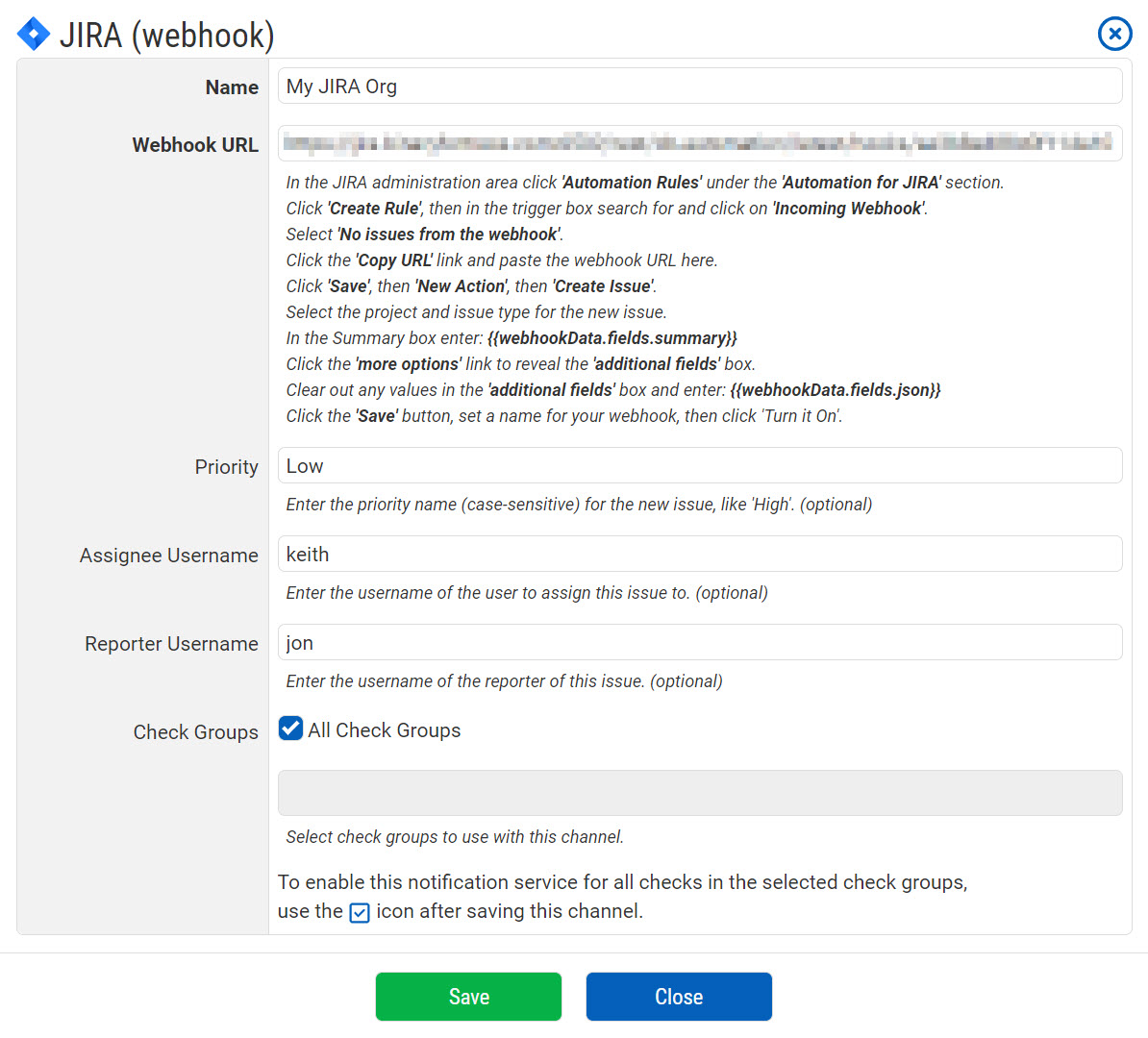Click the 'JIRA (webhook)' dialog title

(167, 36)
